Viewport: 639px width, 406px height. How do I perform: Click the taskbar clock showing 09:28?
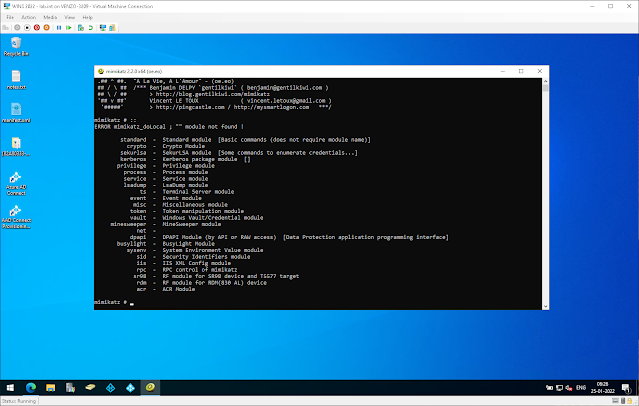602,388
